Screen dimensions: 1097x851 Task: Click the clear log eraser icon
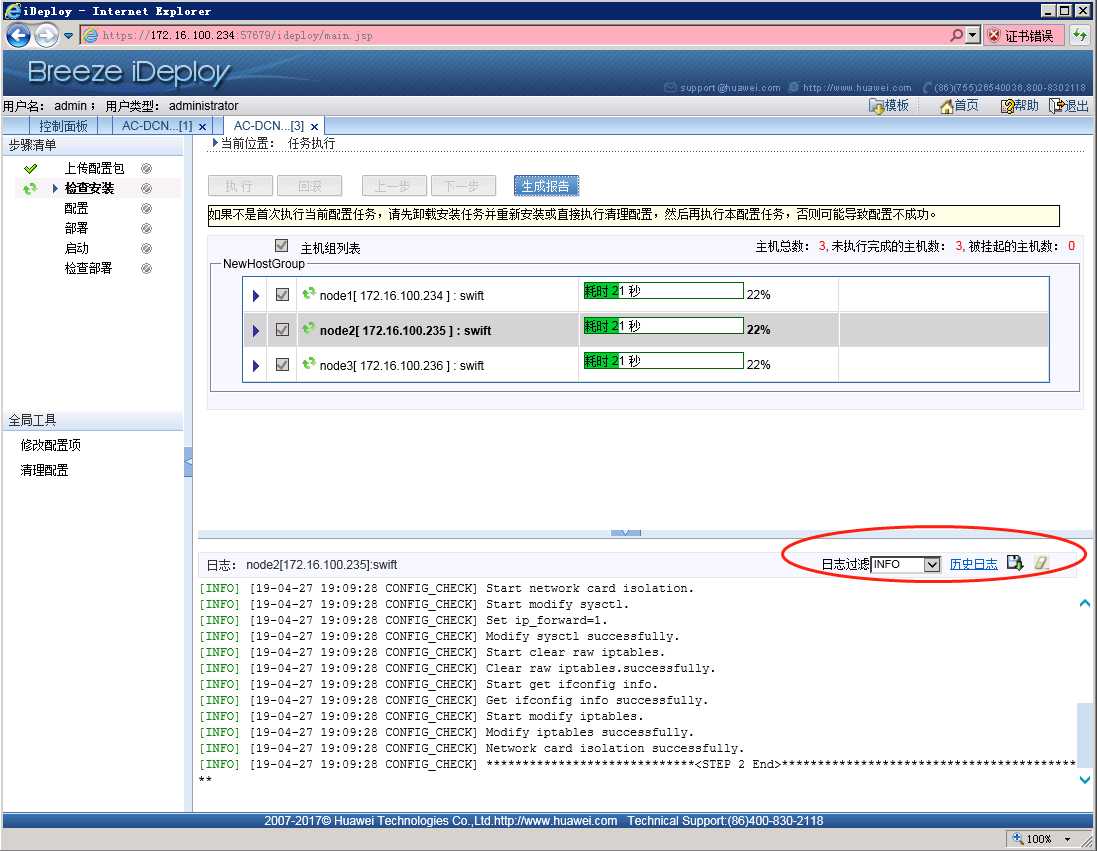pyautogui.click(x=1041, y=563)
